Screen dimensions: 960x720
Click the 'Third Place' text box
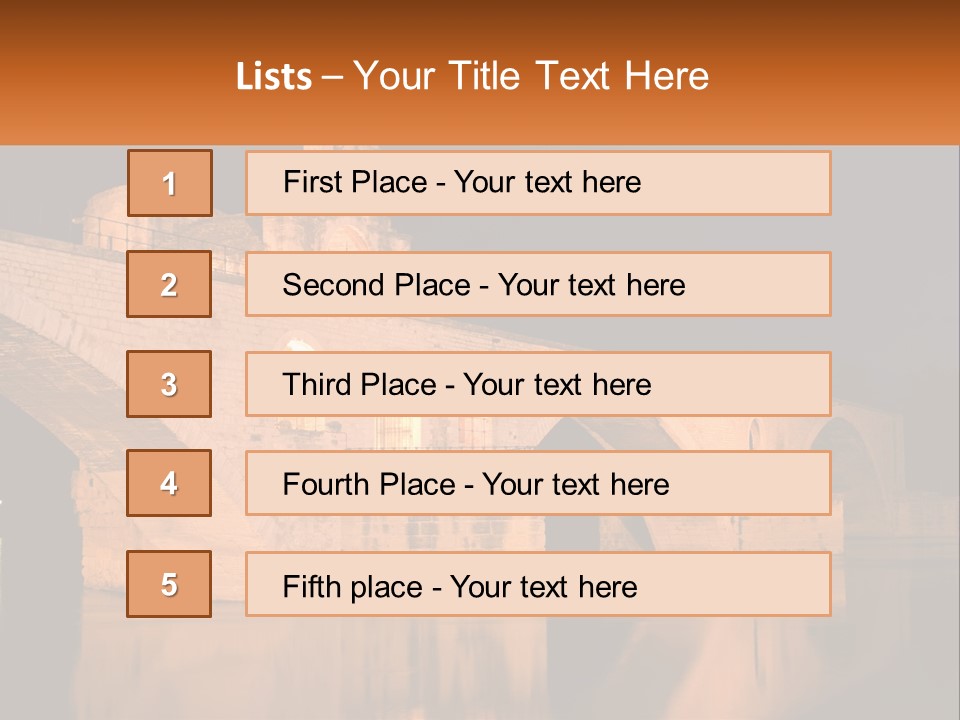point(538,384)
